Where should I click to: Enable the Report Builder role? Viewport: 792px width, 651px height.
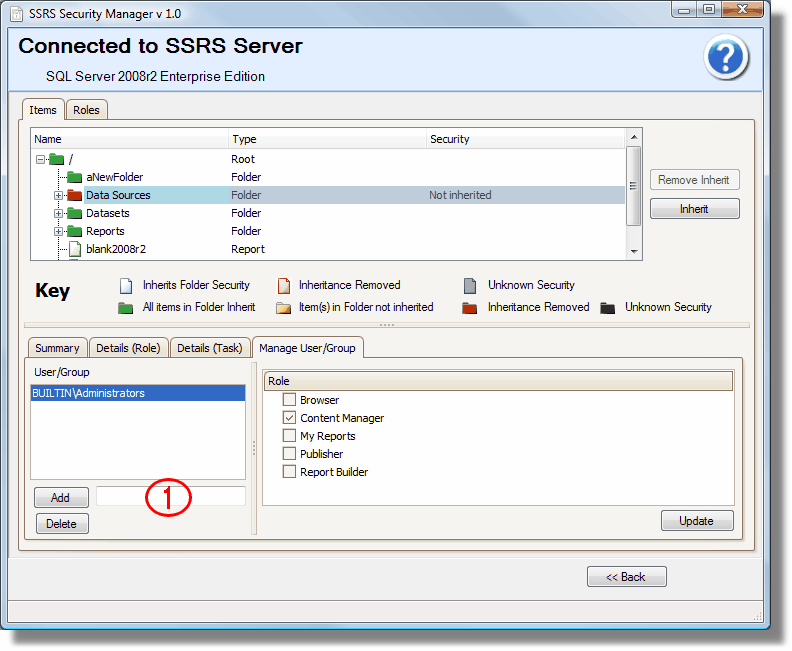[x=289, y=472]
